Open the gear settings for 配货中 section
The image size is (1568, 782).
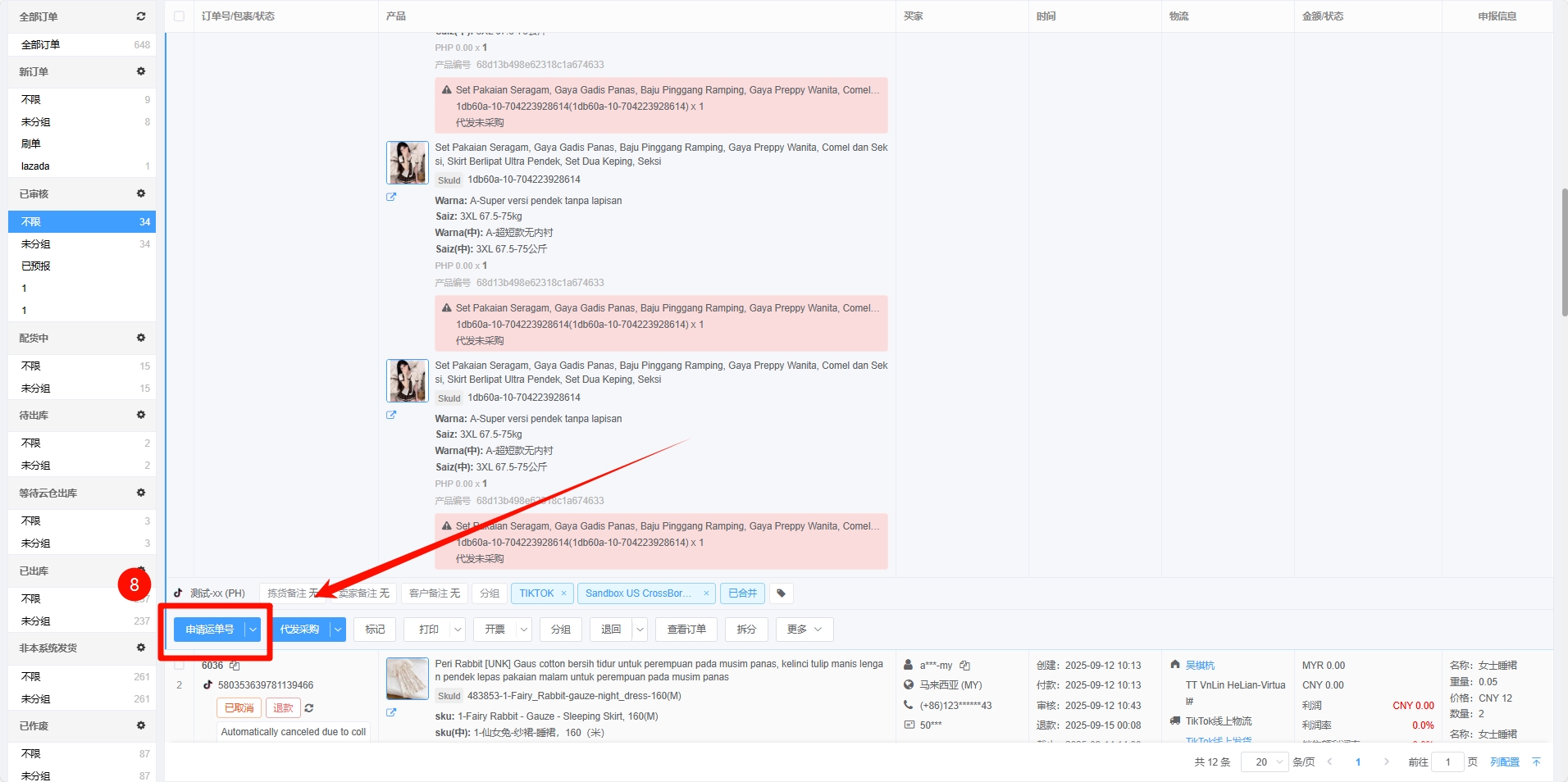point(141,338)
